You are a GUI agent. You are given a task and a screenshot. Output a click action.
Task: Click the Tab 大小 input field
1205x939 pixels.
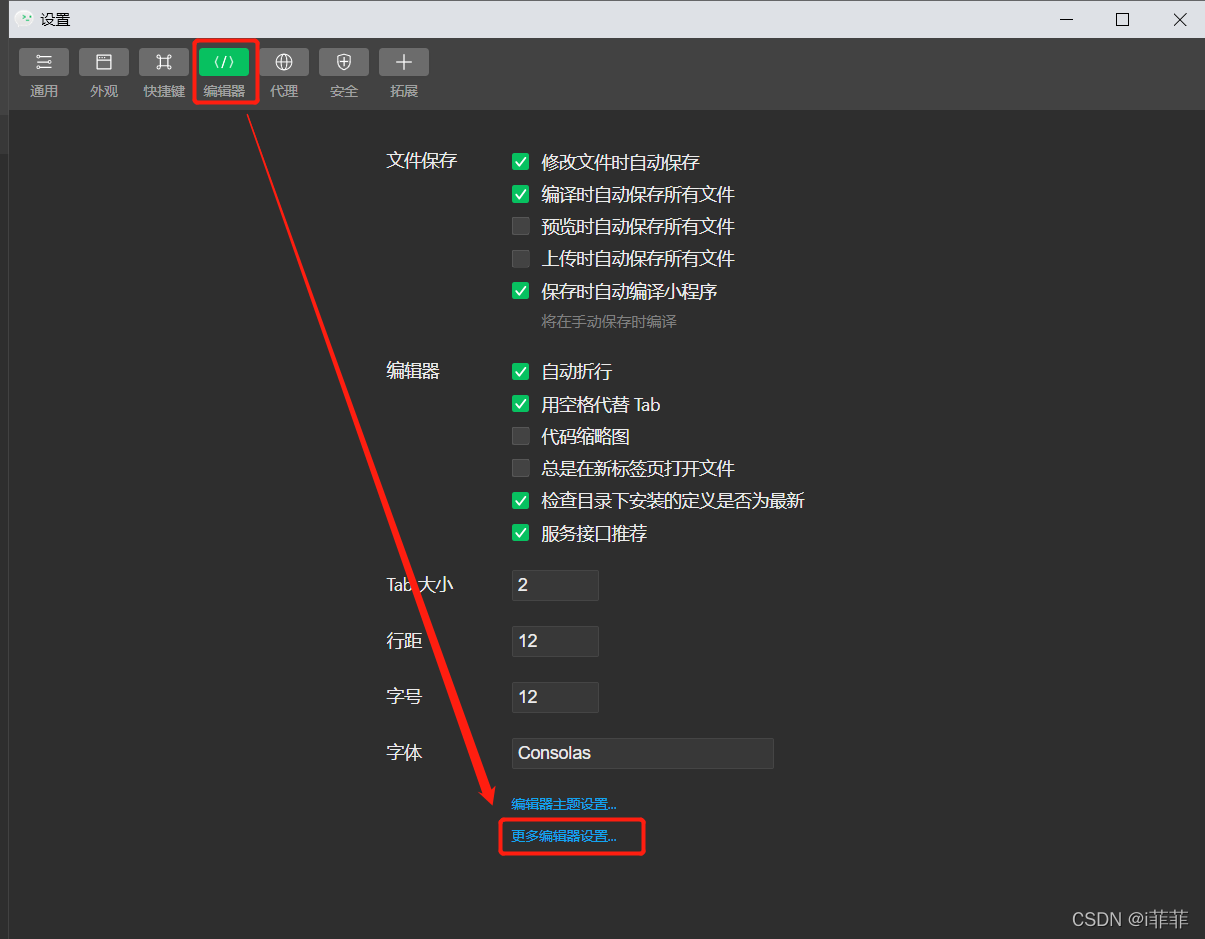(555, 585)
